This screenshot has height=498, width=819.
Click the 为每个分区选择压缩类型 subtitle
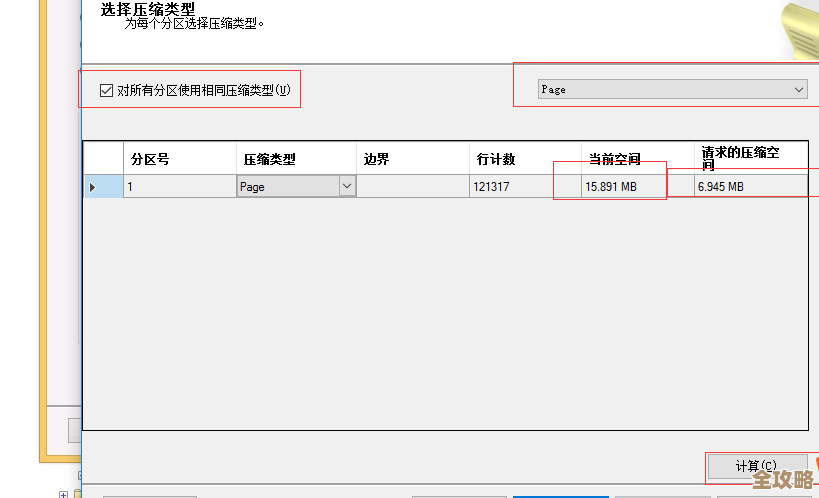(x=194, y=24)
